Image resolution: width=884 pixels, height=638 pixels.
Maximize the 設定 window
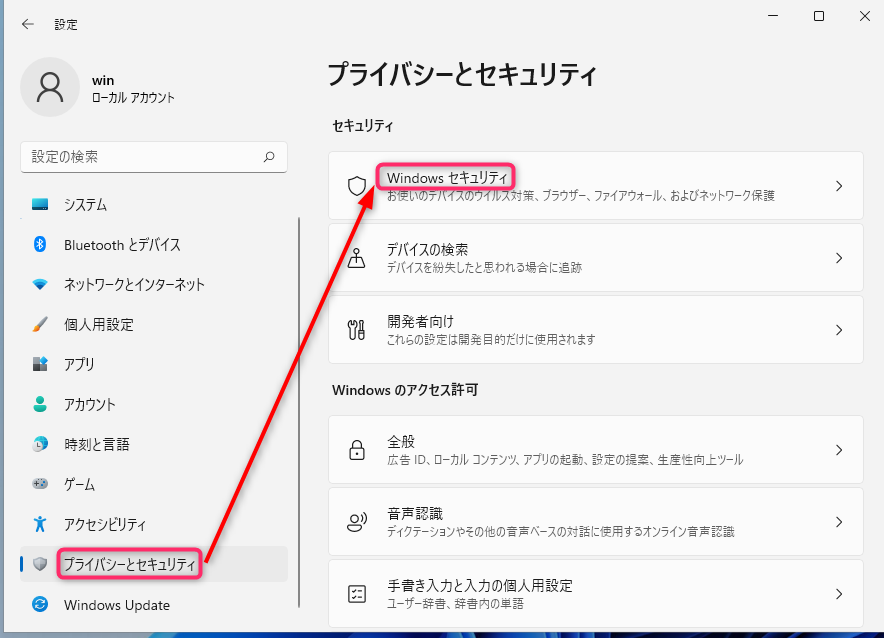point(819,16)
